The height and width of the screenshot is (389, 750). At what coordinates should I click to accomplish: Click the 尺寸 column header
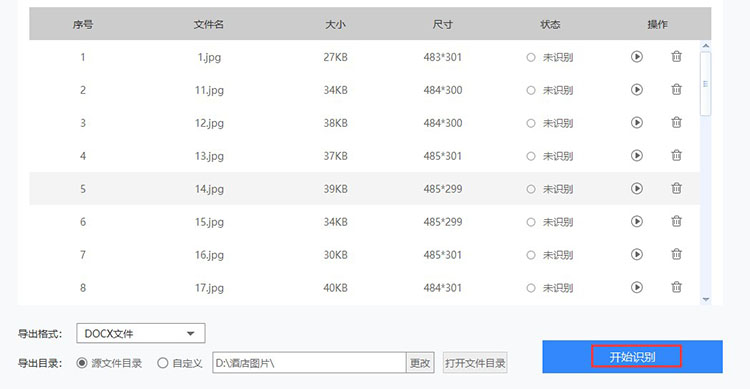coord(442,24)
